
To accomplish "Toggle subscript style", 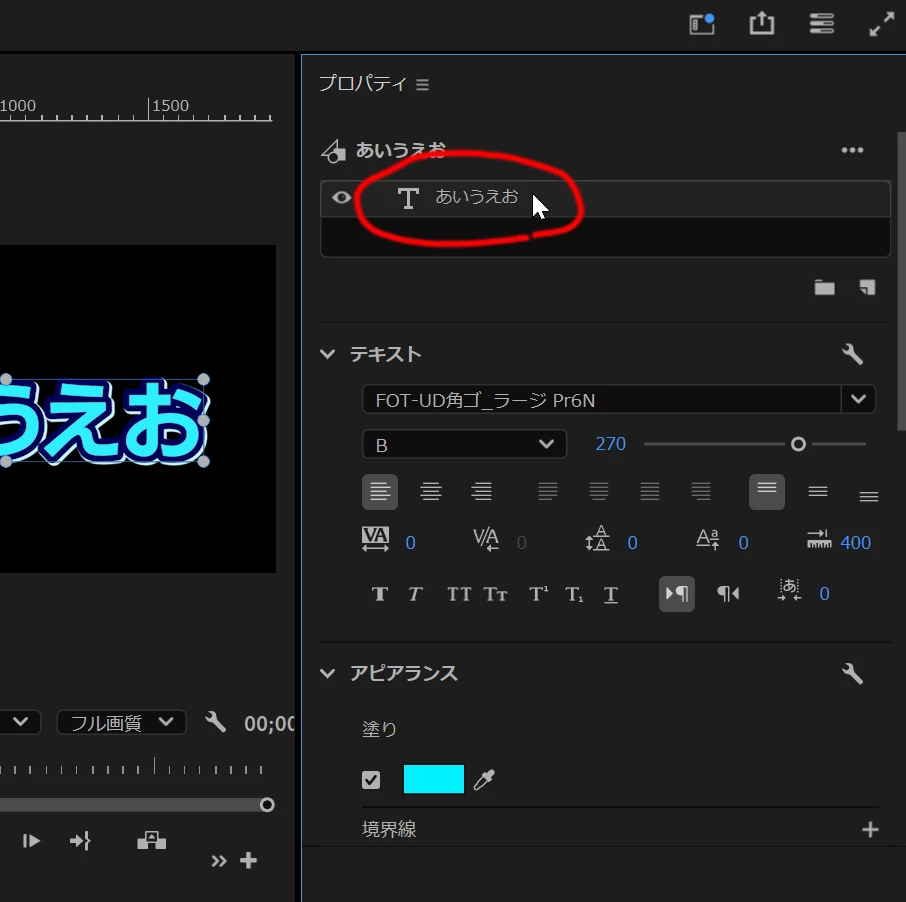I will click(574, 594).
